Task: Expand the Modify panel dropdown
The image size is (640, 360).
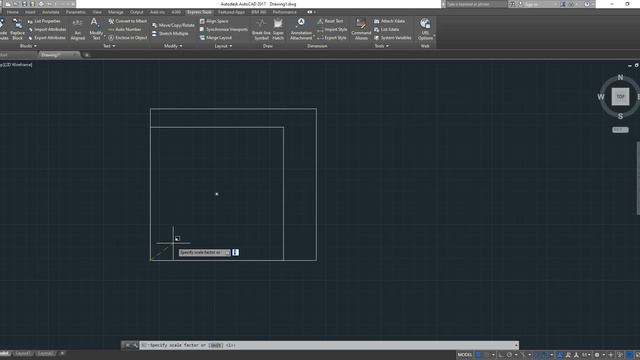Action: [173, 46]
